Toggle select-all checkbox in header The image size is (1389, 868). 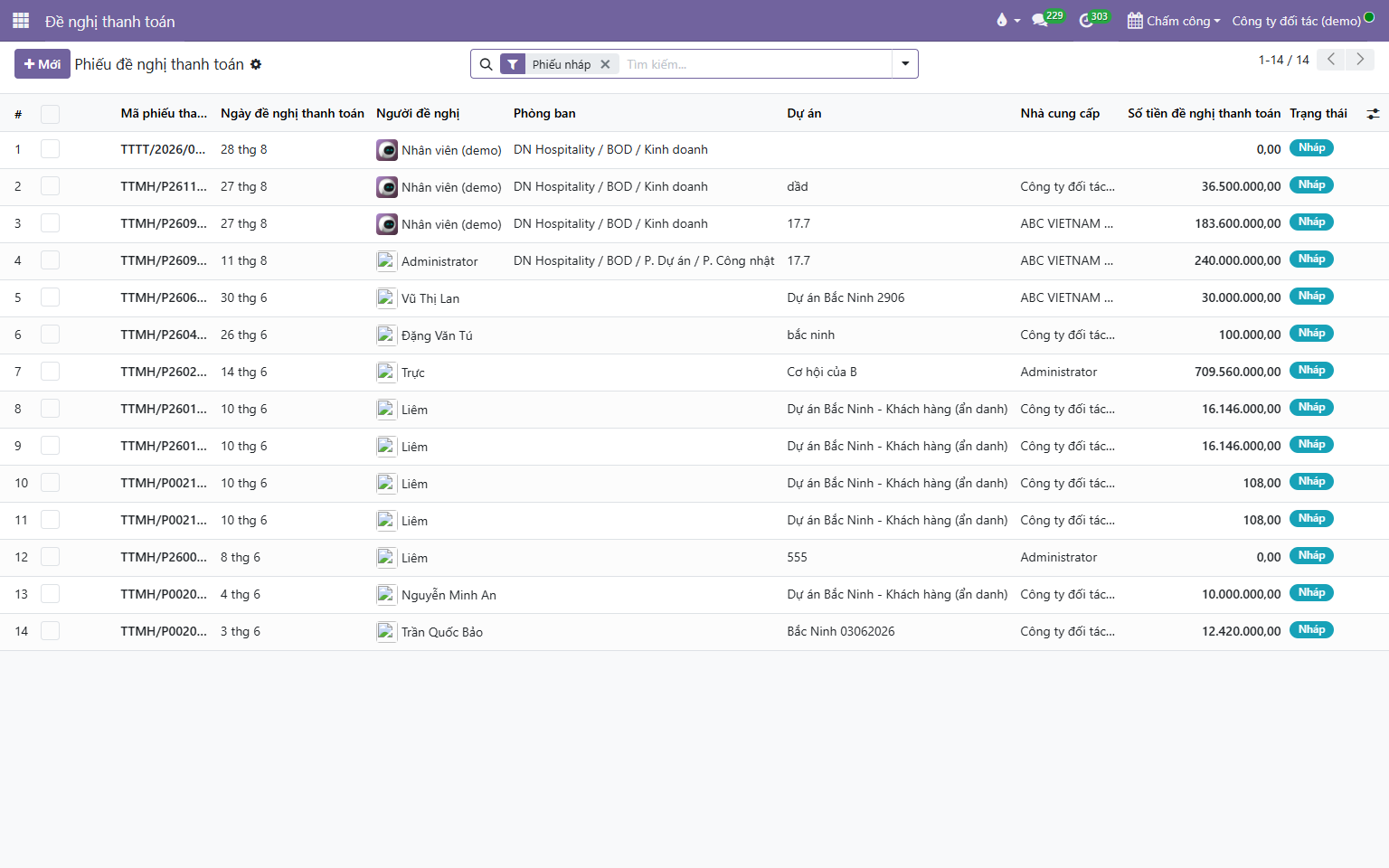[50, 114]
